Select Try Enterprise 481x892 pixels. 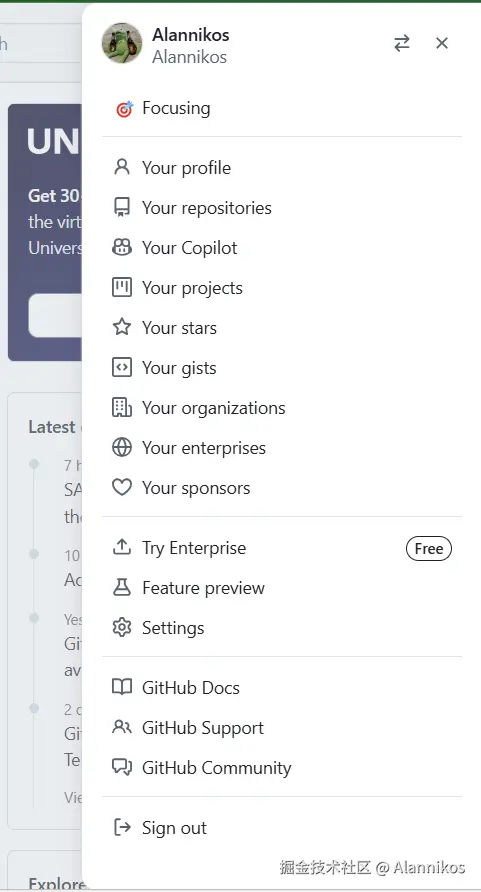click(282, 548)
